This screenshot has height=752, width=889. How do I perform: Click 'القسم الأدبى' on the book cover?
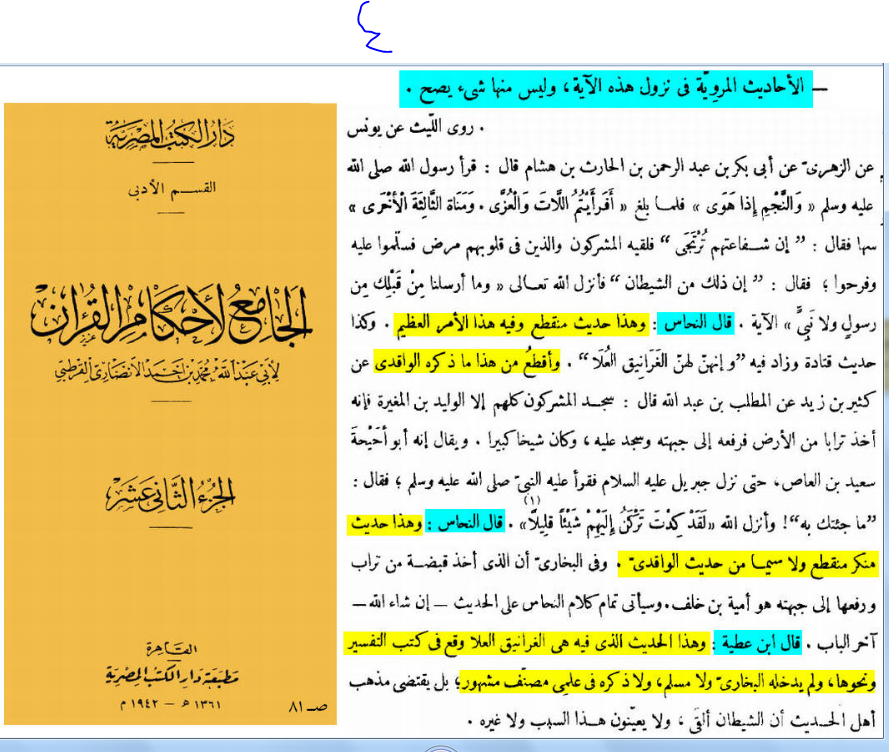[x=172, y=188]
